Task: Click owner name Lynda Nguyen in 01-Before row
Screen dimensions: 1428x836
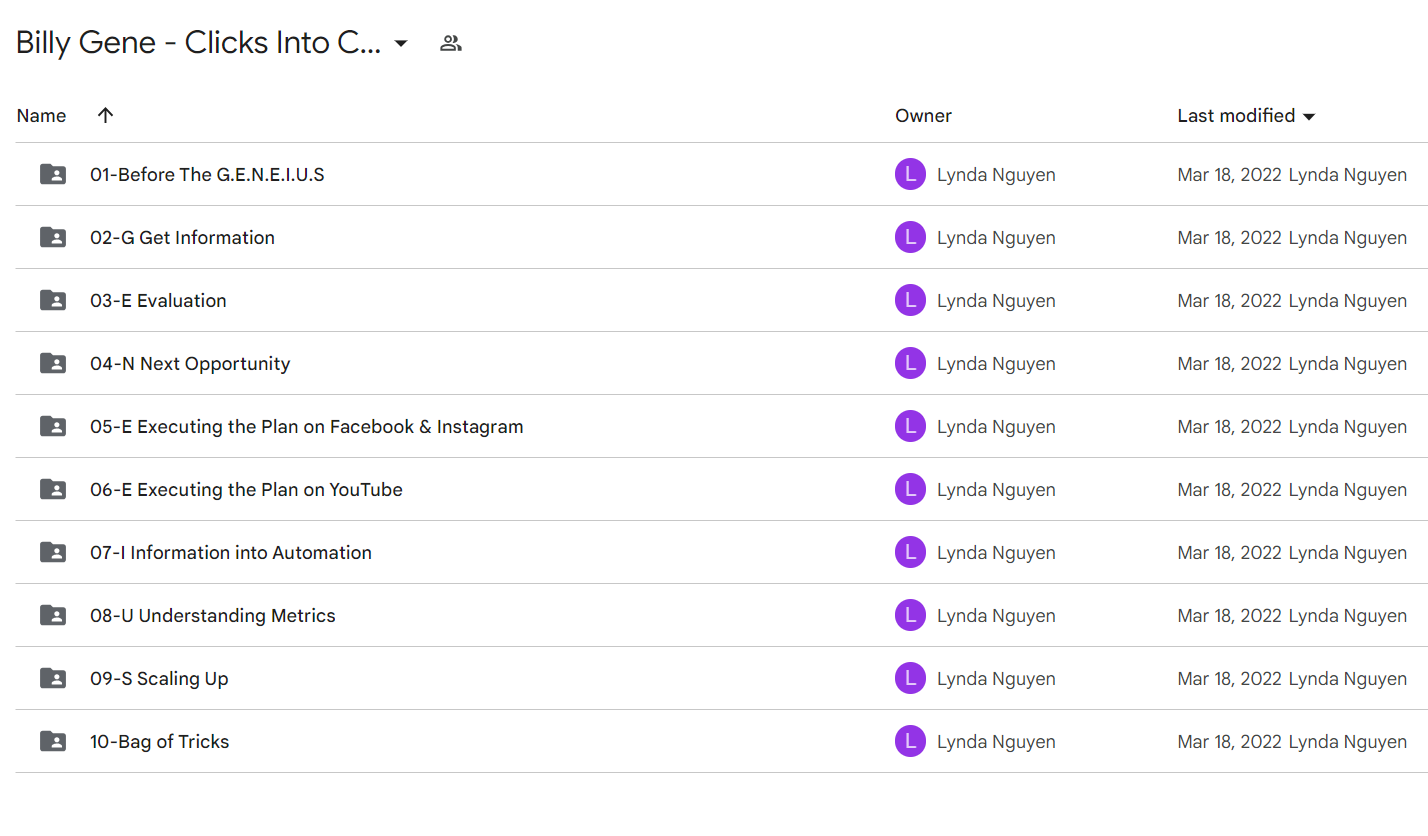Action: 996,175
